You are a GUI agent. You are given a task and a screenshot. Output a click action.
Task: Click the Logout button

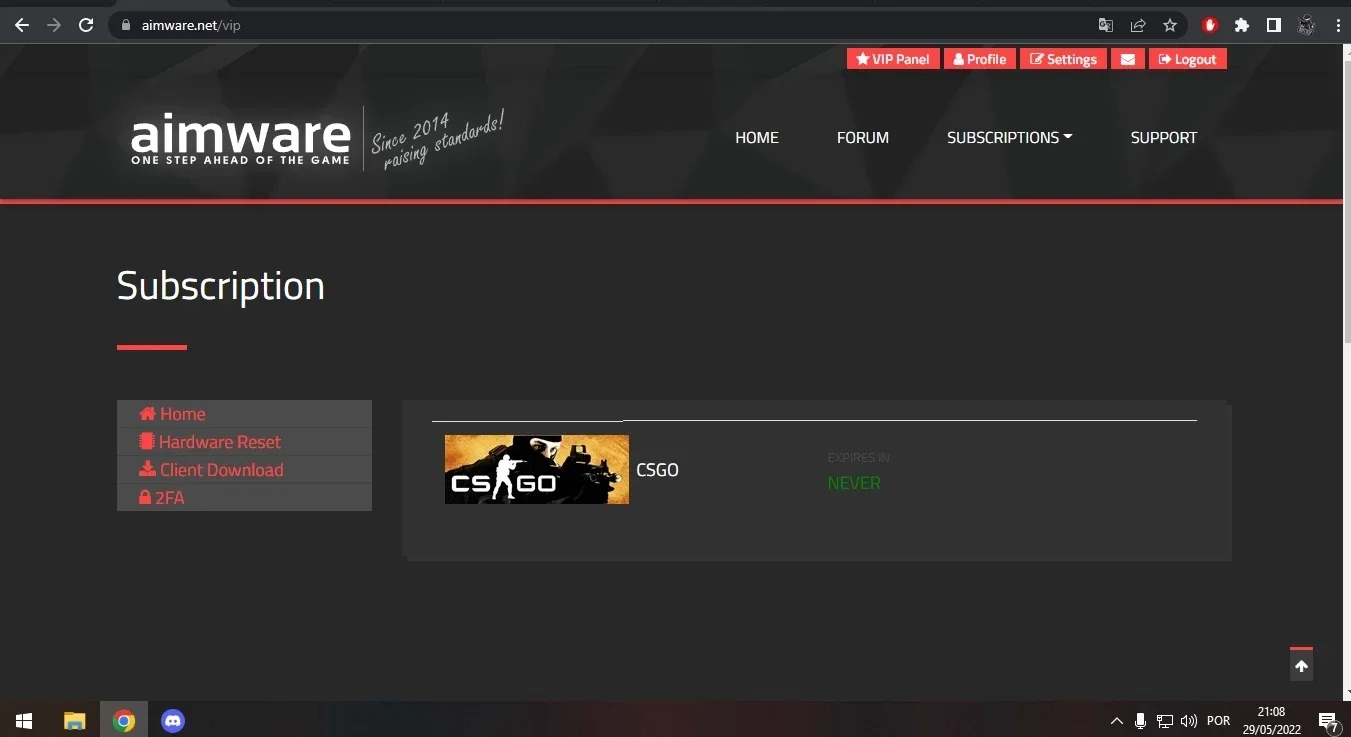[x=1187, y=59]
